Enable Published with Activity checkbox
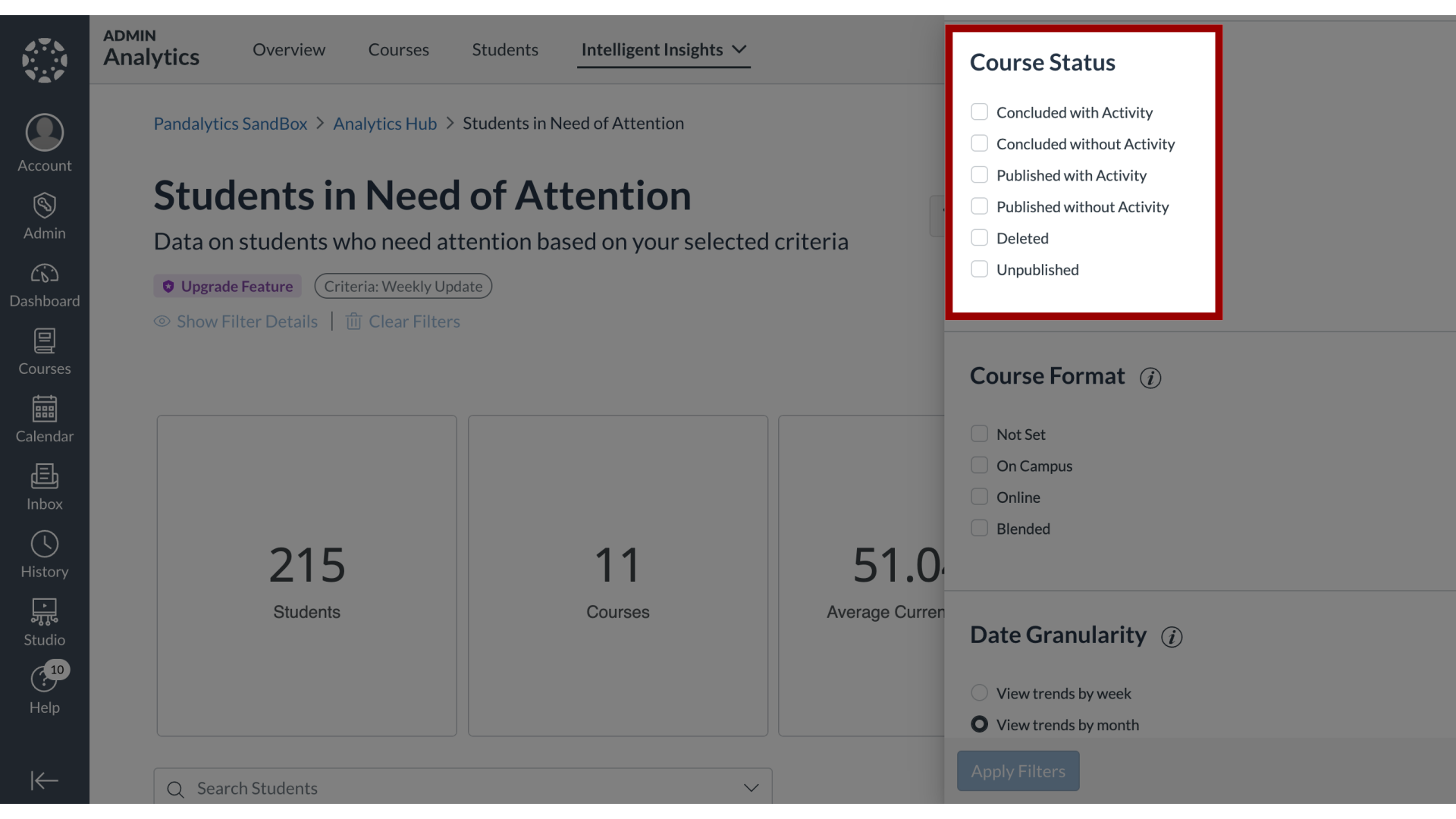Viewport: 1456px width, 819px height. [979, 175]
